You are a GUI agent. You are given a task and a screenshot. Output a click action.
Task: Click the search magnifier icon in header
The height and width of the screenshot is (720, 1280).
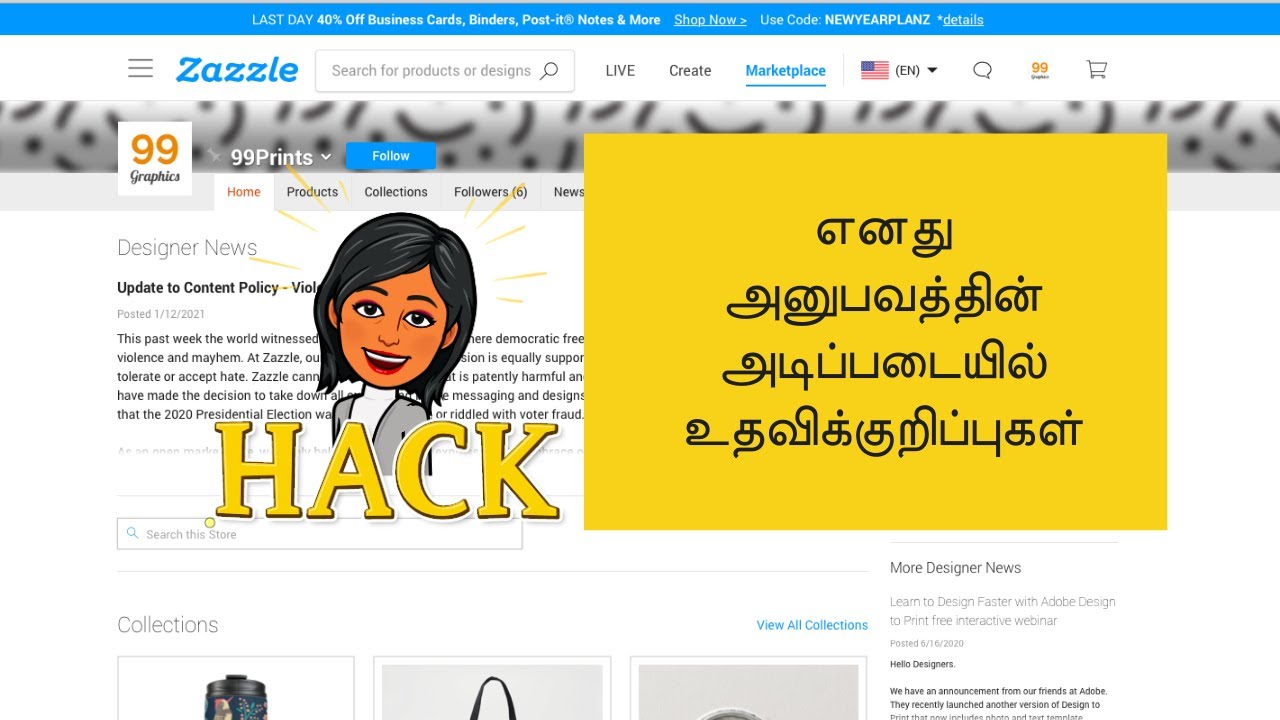tap(549, 71)
